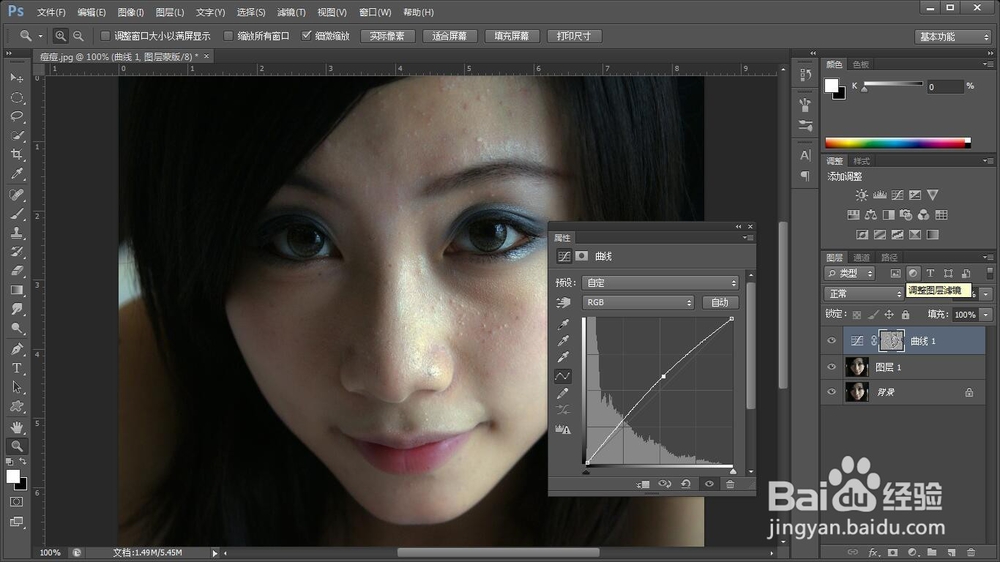Select the Horizontal Type tool
Screen dimensions: 1000x562
17,368
